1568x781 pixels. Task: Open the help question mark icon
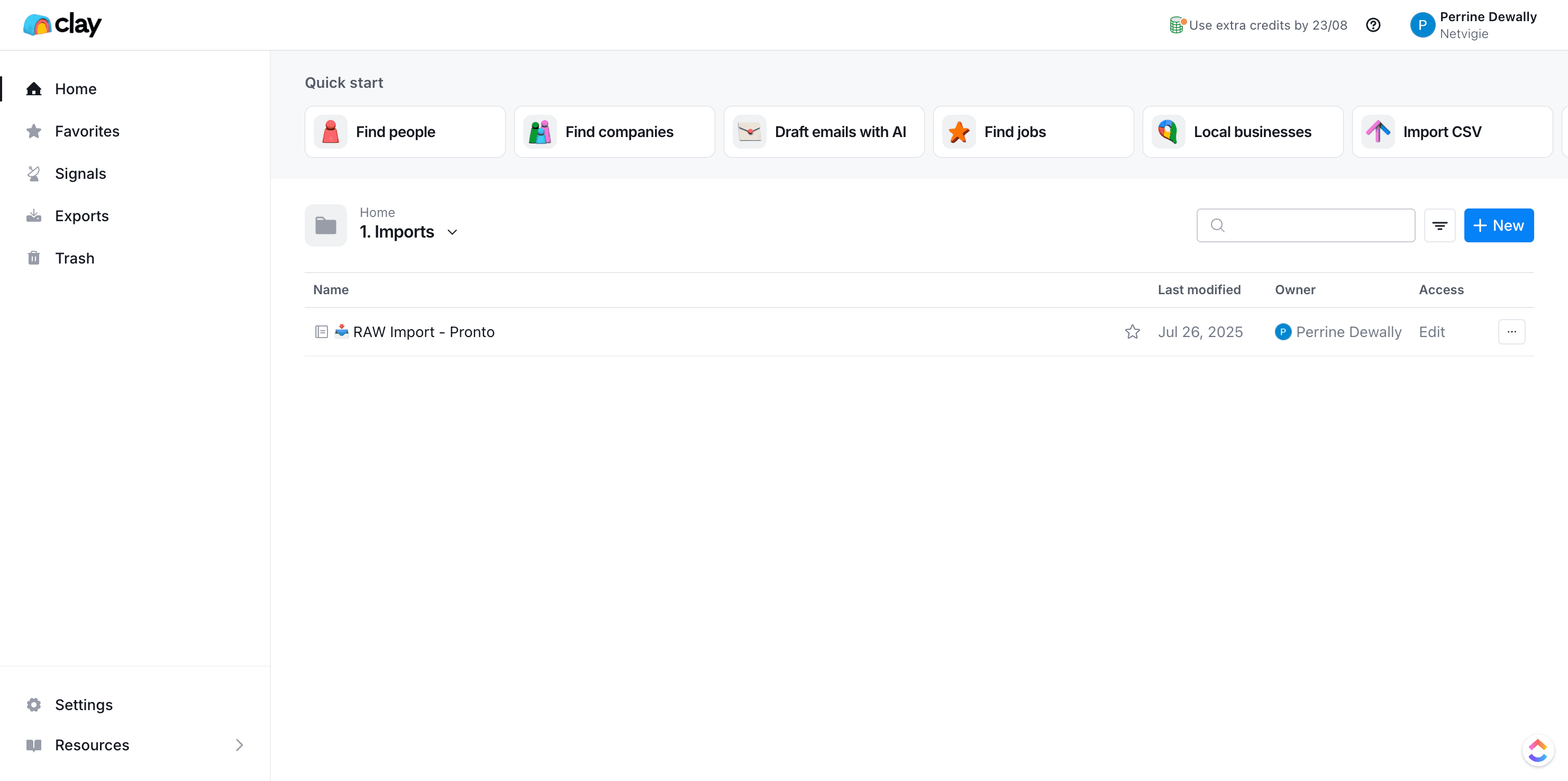(1373, 25)
